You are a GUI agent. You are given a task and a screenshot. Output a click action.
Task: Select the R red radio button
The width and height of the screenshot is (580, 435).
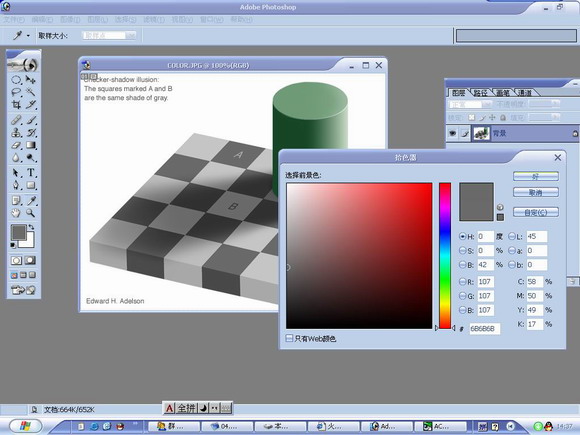(x=462, y=281)
